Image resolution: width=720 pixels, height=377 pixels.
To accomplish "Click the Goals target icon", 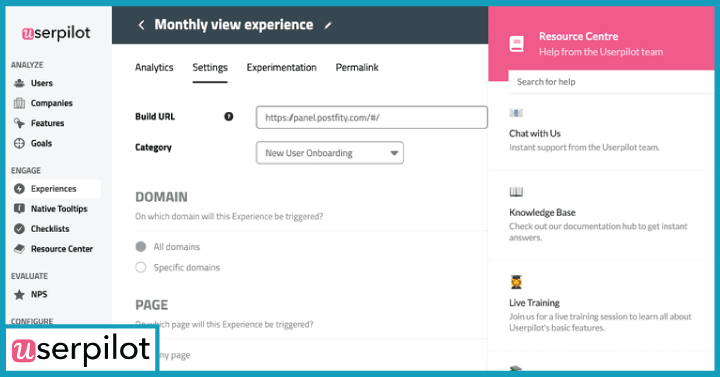I will pyautogui.click(x=19, y=143).
